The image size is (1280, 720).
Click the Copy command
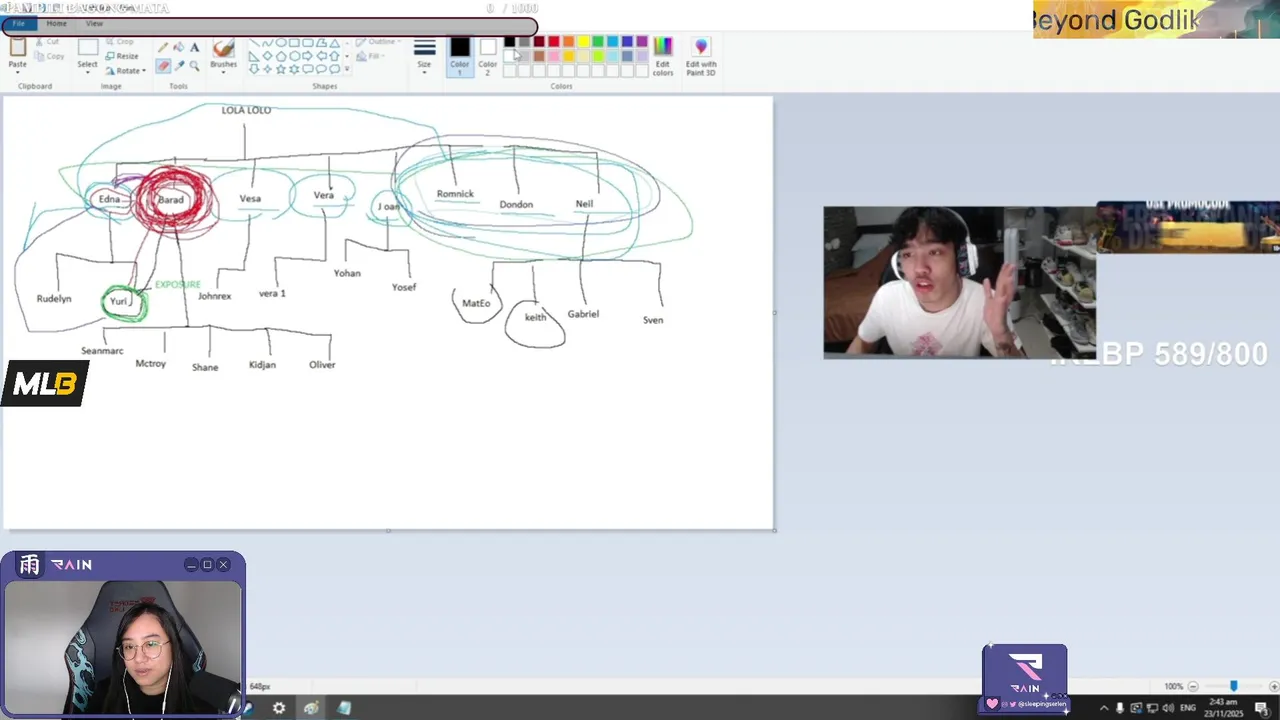pos(49,56)
